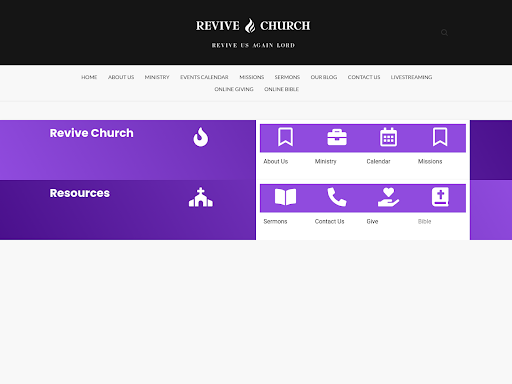Open Livestreaming menu item
The height and width of the screenshot is (384, 512).
click(x=411, y=77)
